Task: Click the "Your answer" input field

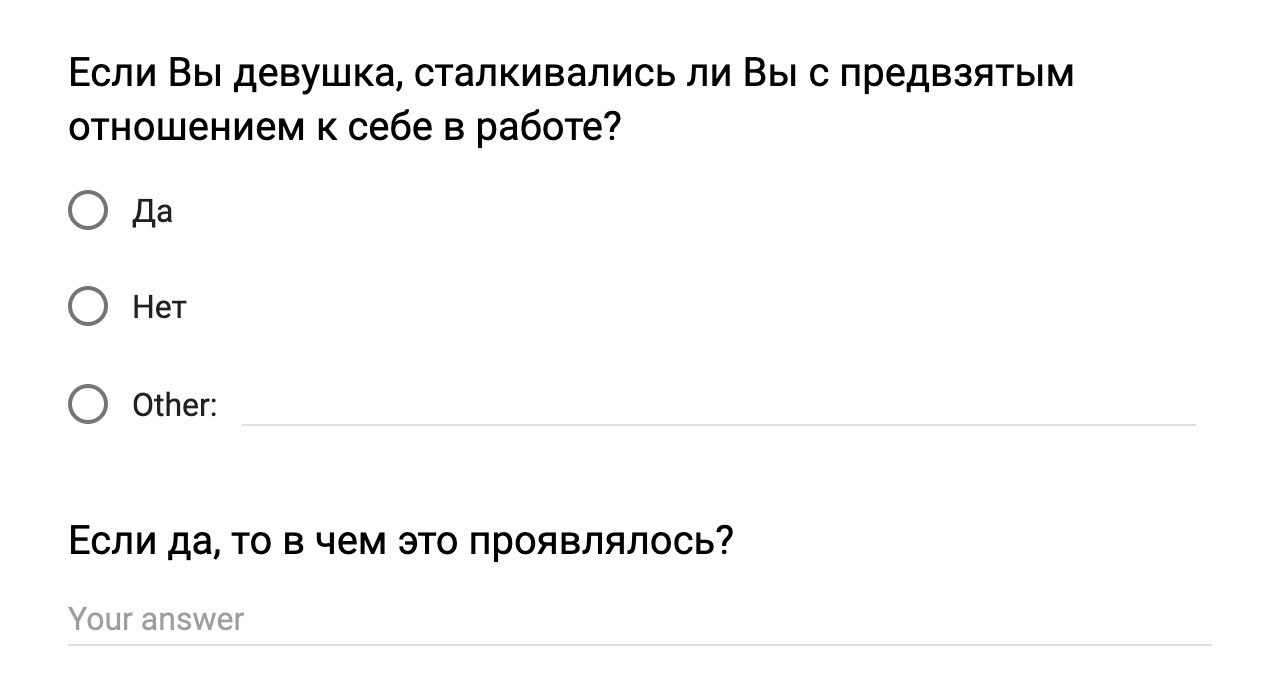Action: click(x=640, y=620)
